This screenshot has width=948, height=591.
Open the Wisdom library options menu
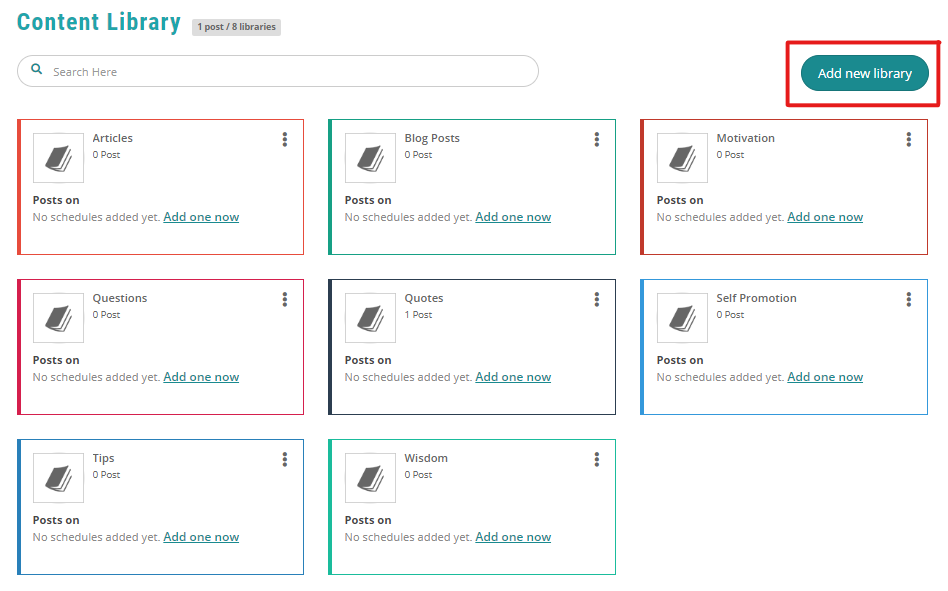(597, 460)
